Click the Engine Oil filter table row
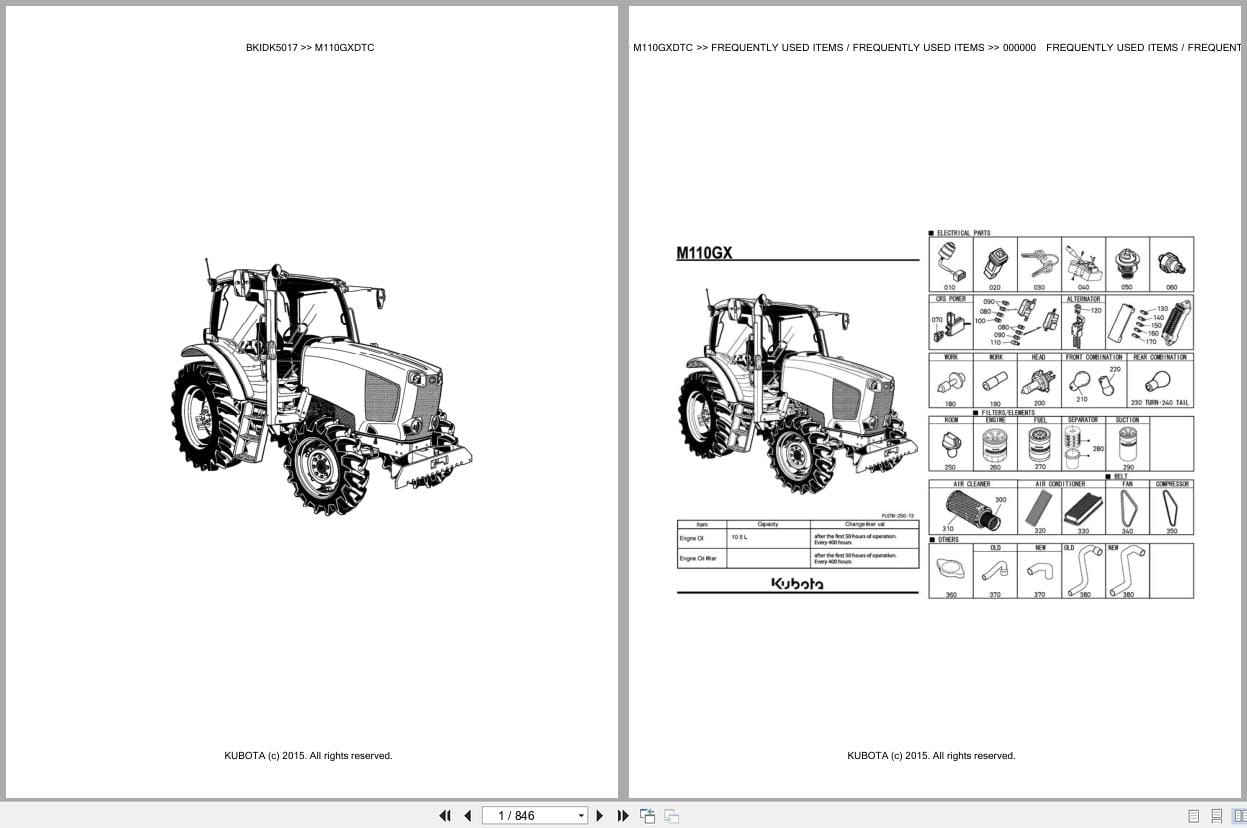This screenshot has height=828, width=1247. click(x=797, y=558)
